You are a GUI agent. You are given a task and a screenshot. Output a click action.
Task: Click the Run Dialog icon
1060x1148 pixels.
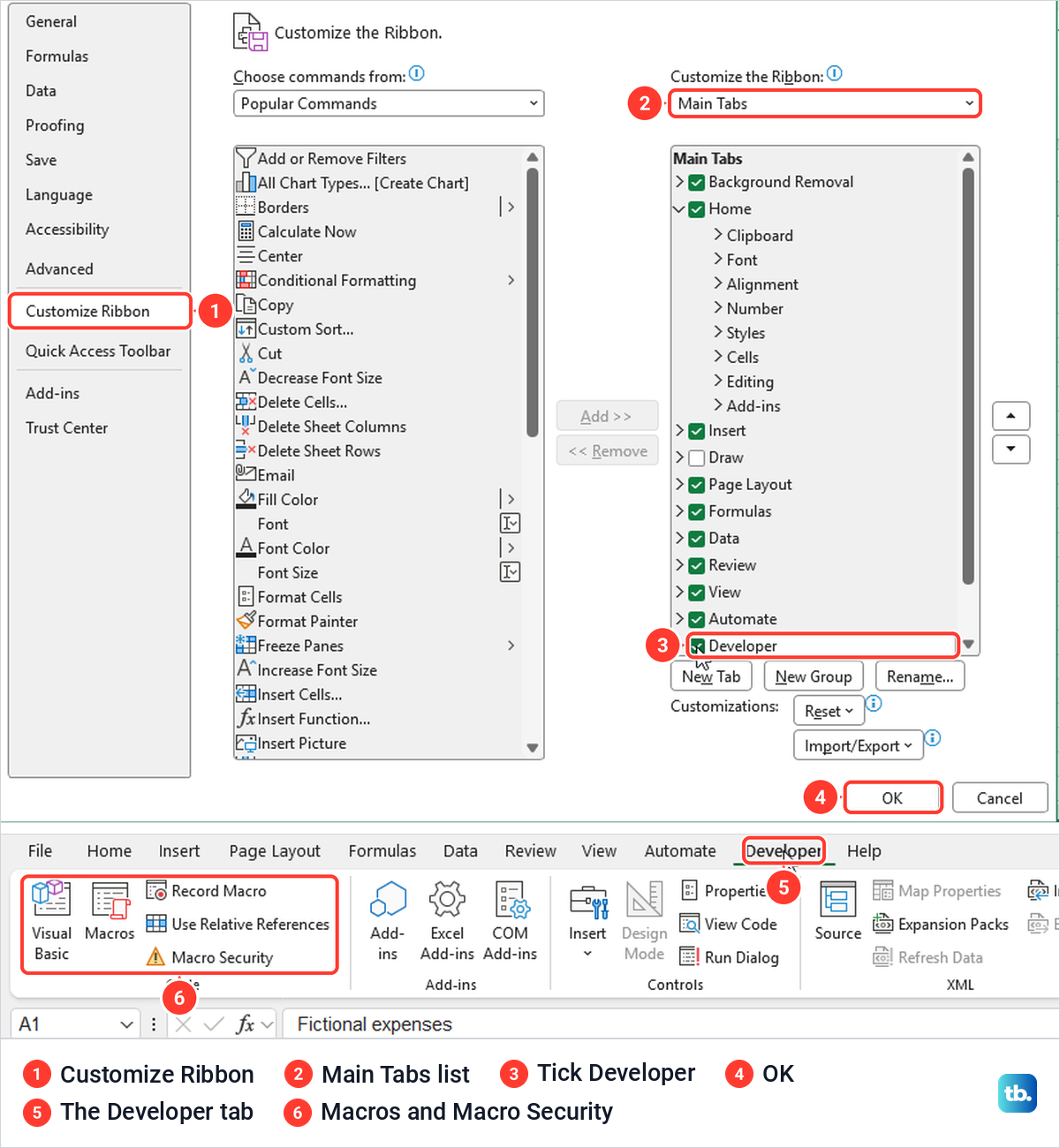(689, 957)
